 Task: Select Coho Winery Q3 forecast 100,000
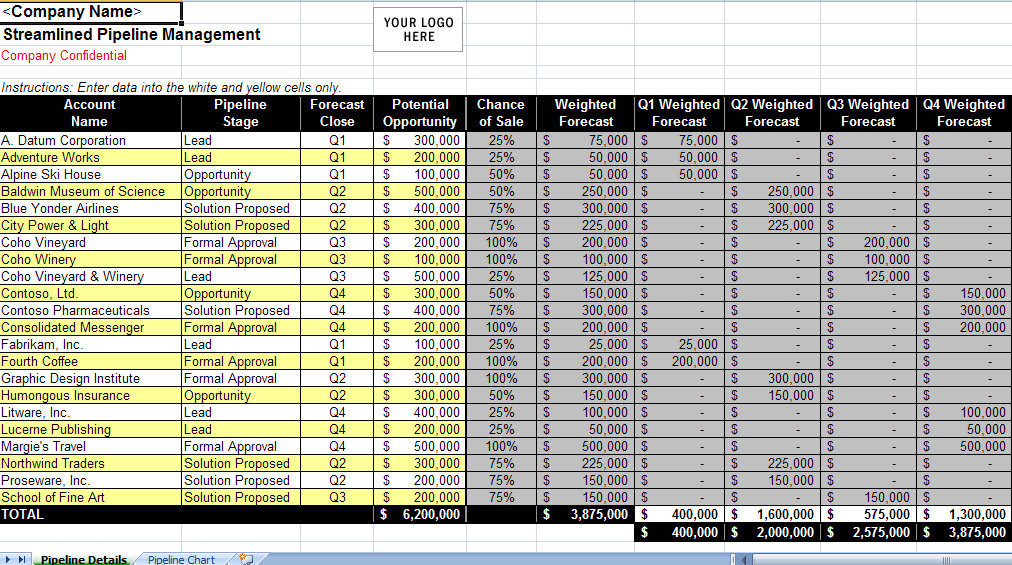coord(868,260)
